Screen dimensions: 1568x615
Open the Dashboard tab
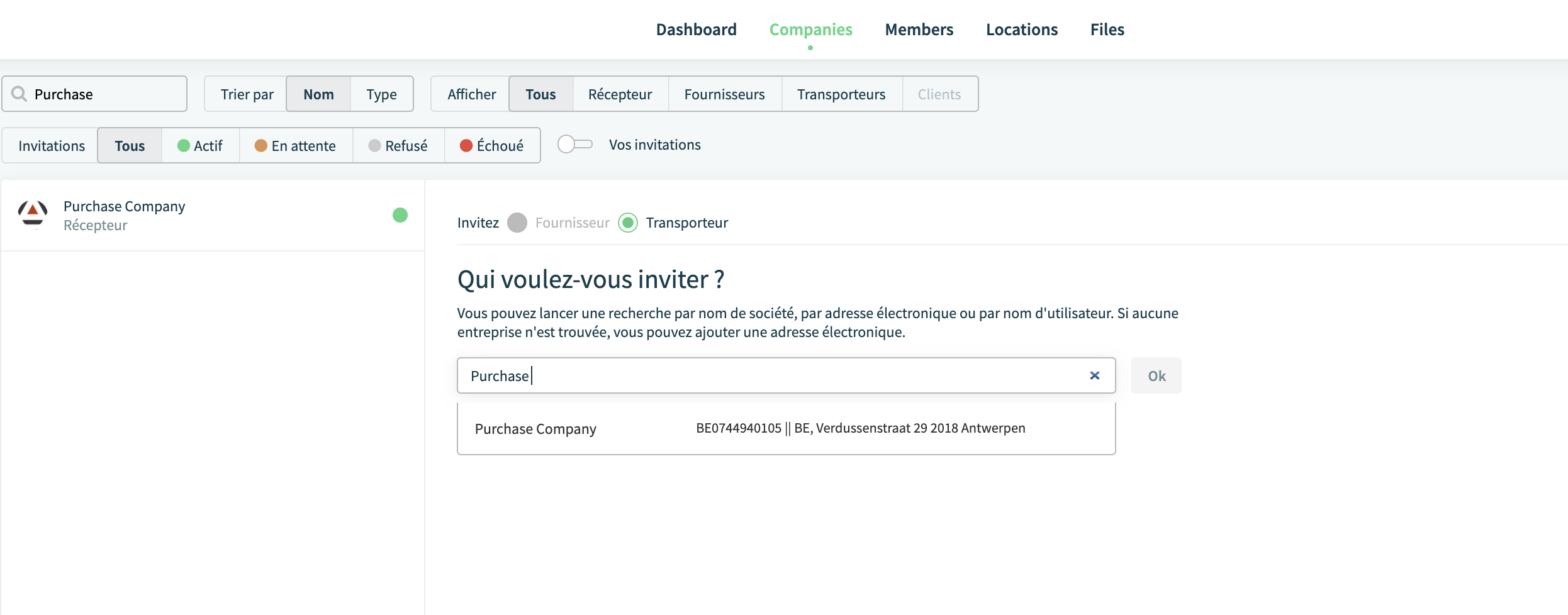point(696,30)
